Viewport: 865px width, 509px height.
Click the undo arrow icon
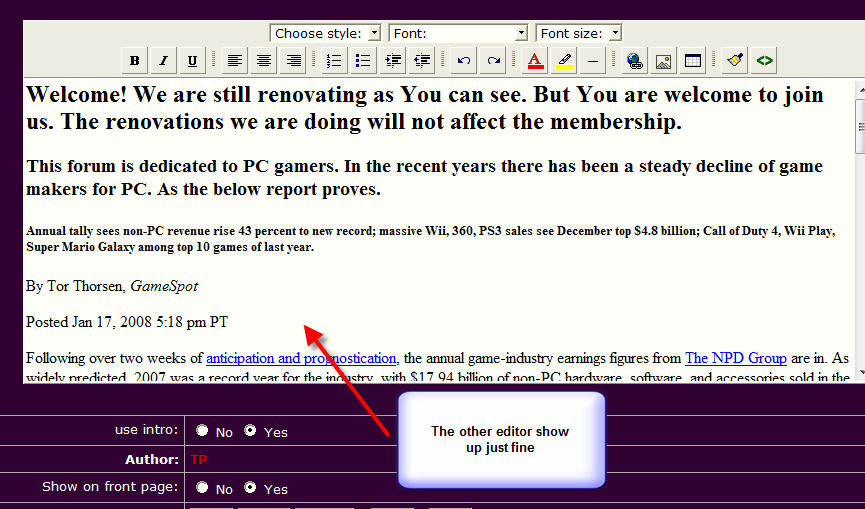point(463,61)
